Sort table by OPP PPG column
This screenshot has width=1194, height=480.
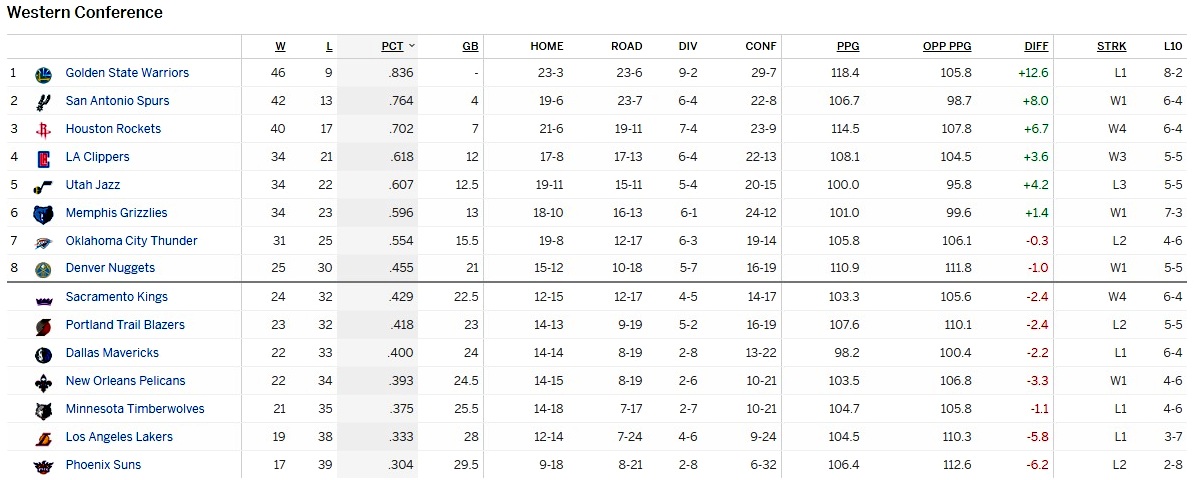pos(947,46)
